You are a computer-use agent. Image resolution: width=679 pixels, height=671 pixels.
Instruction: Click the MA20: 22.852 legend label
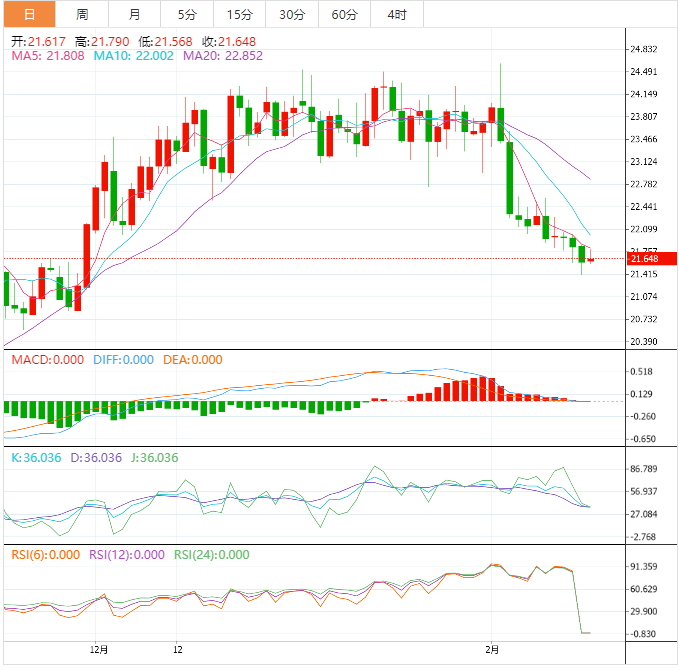[x=222, y=57]
